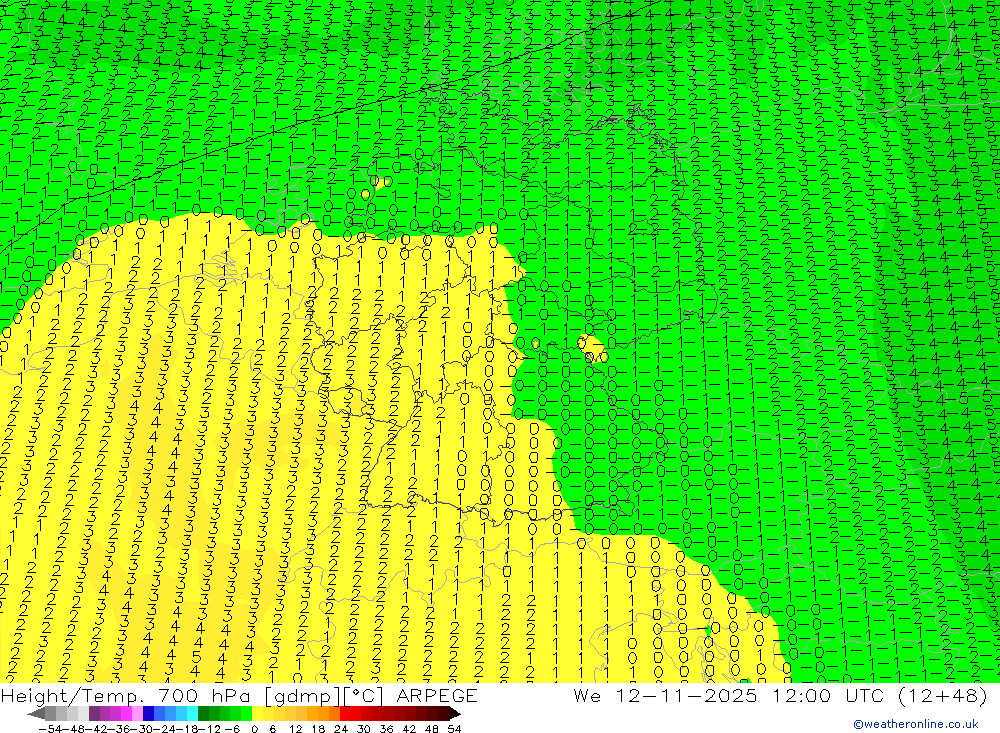Click the dark maroon right arrow of legend
This screenshot has height=733, width=1000.
pyautogui.click(x=455, y=713)
